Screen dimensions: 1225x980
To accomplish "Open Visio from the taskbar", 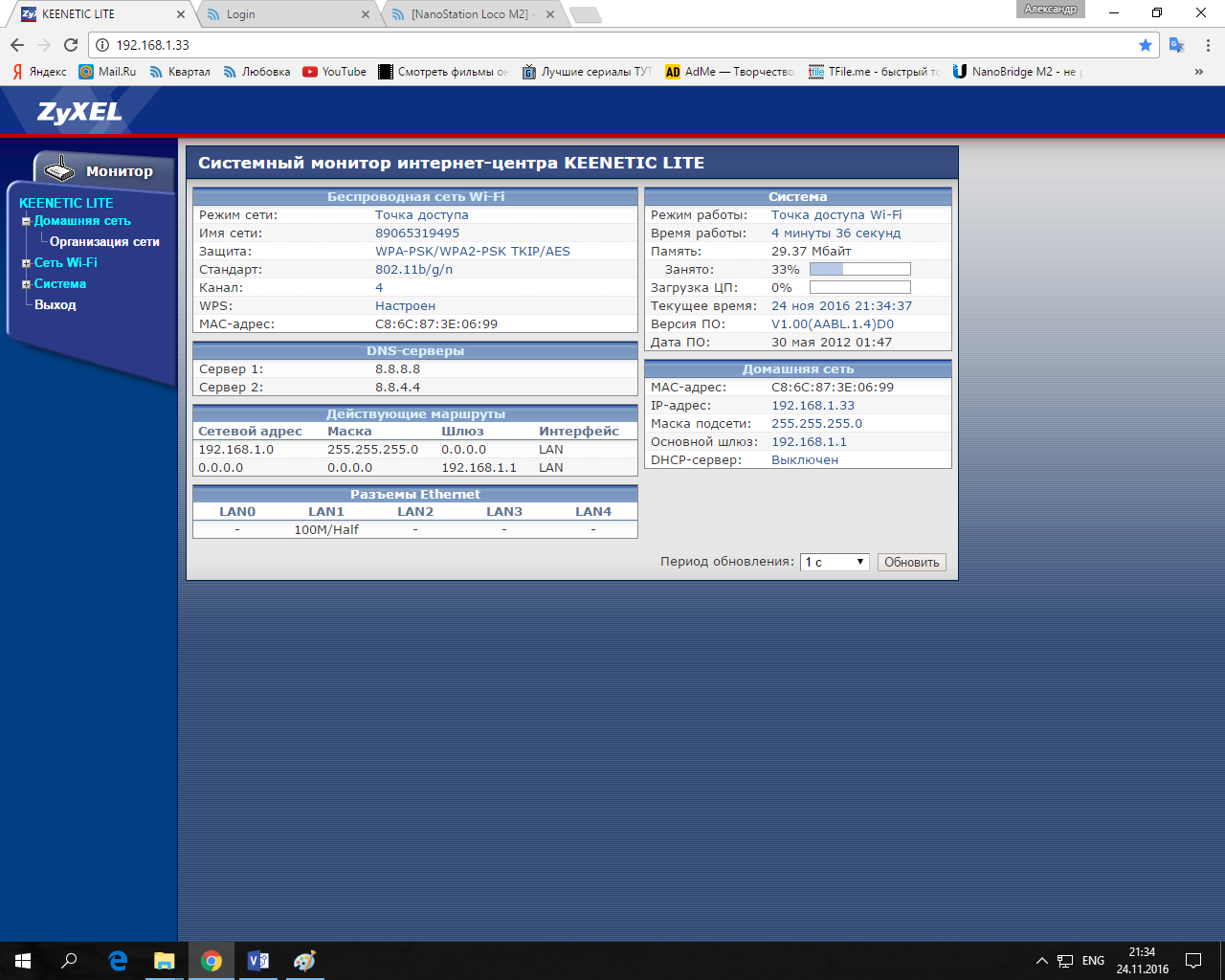I will (258, 961).
